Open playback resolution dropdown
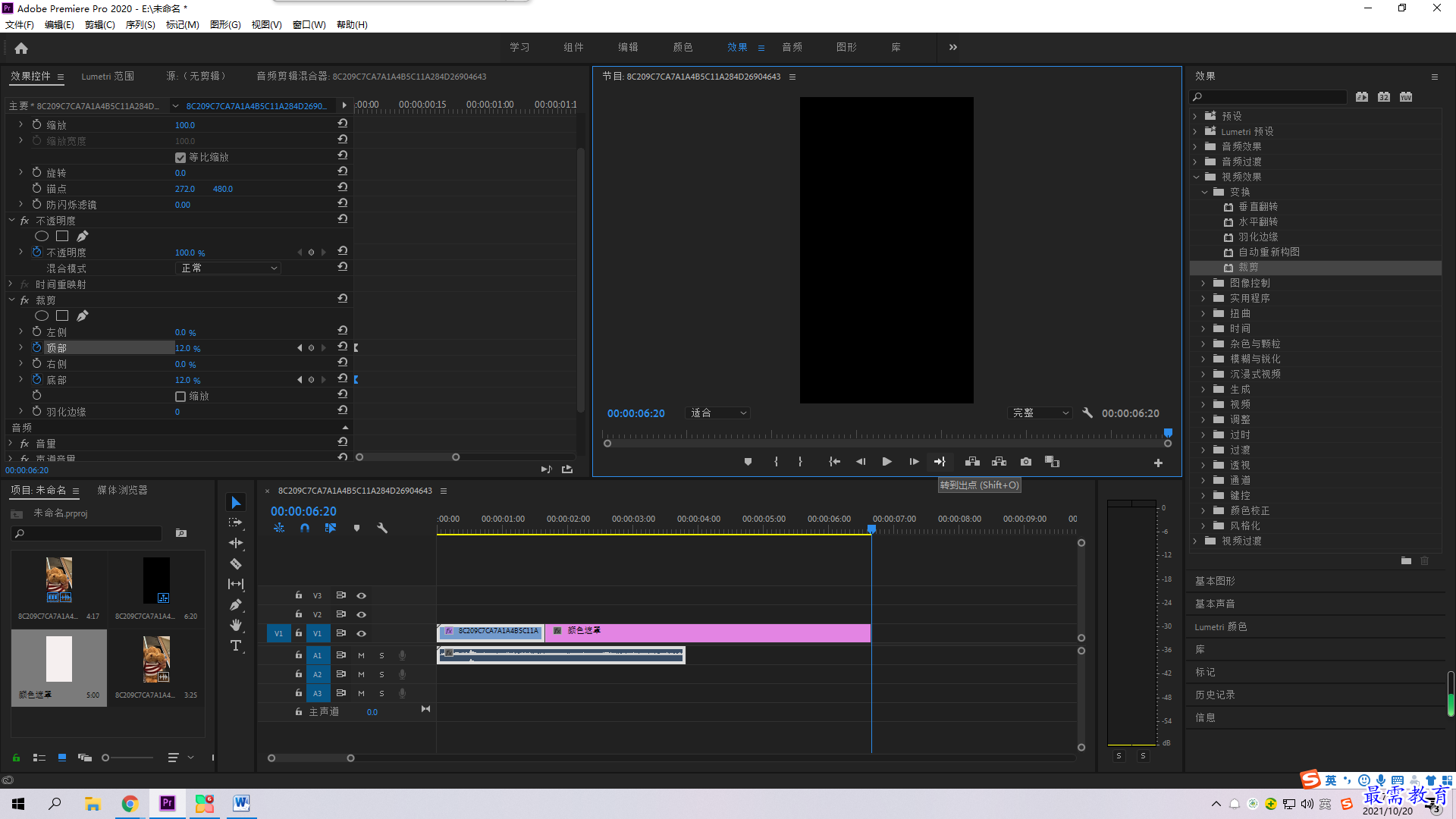 tap(1040, 413)
